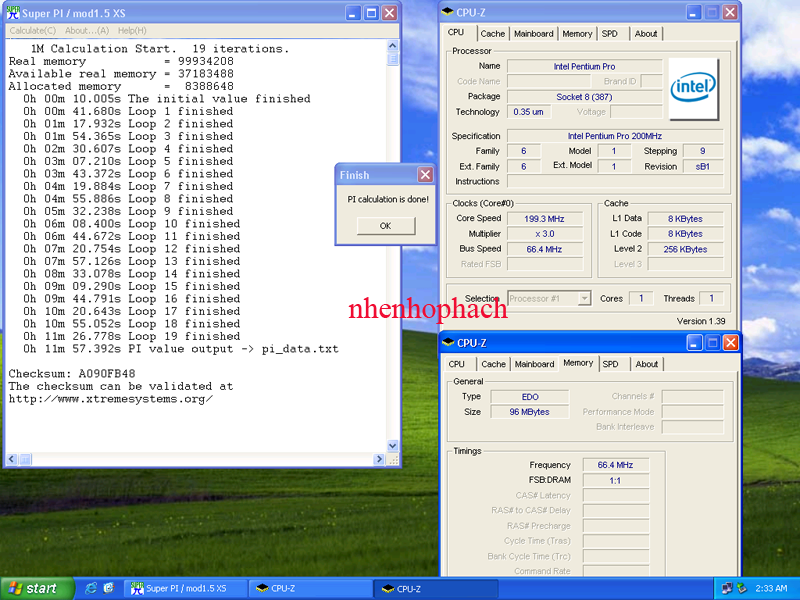Select Memory tab in bottom CPU-Z window
The height and width of the screenshot is (600, 800).
[x=578, y=363]
